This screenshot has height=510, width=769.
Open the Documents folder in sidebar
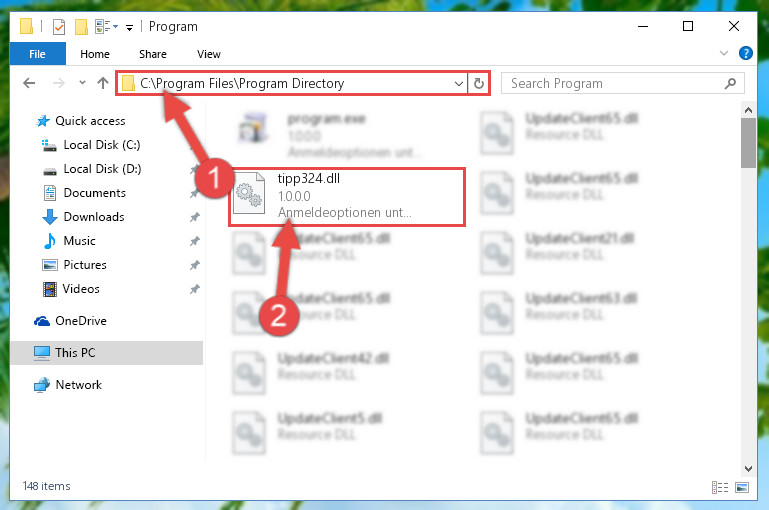pos(84,193)
